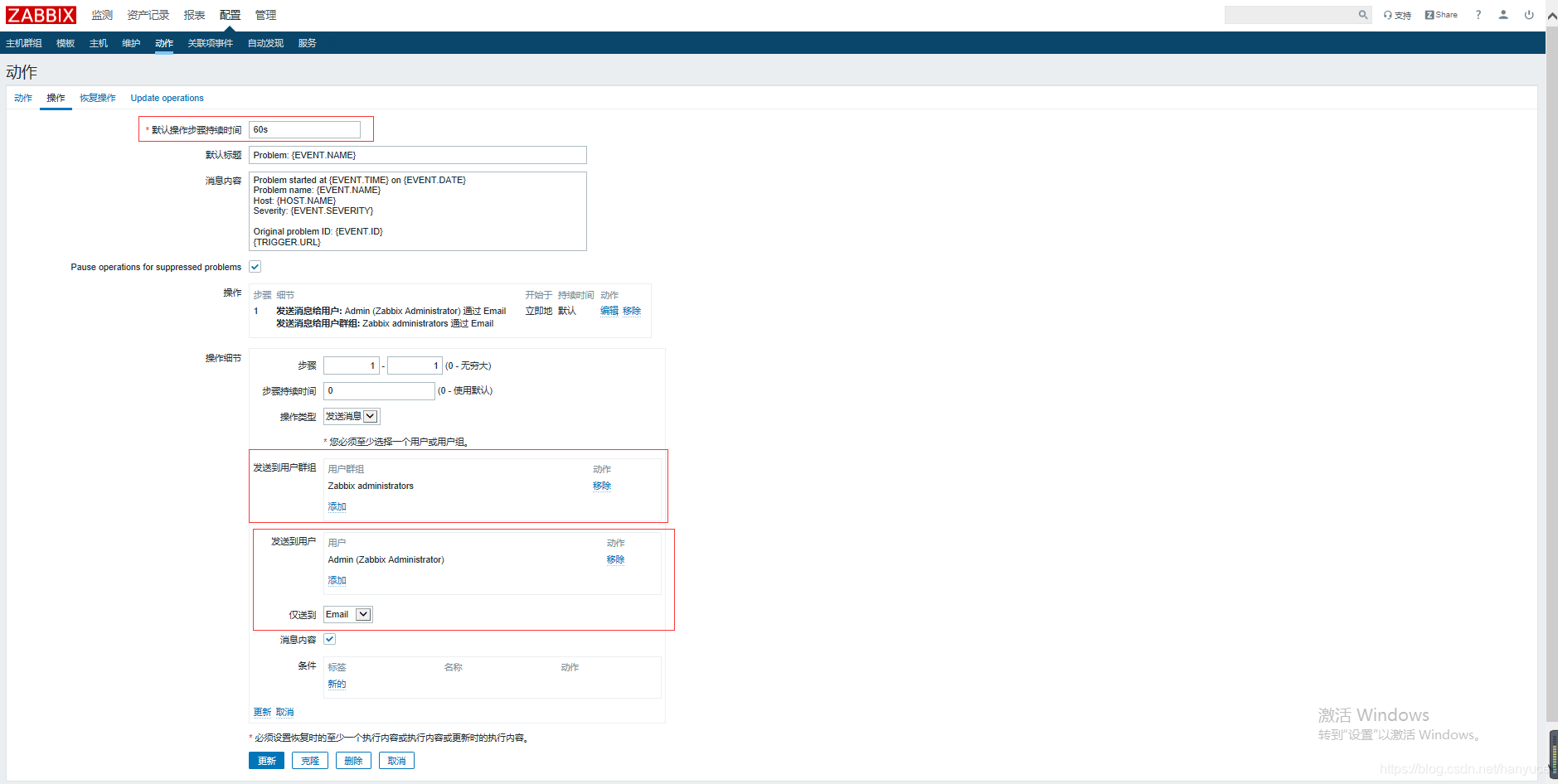The image size is (1558, 784).
Task: Go to 自动发现 submenu
Action: (265, 43)
